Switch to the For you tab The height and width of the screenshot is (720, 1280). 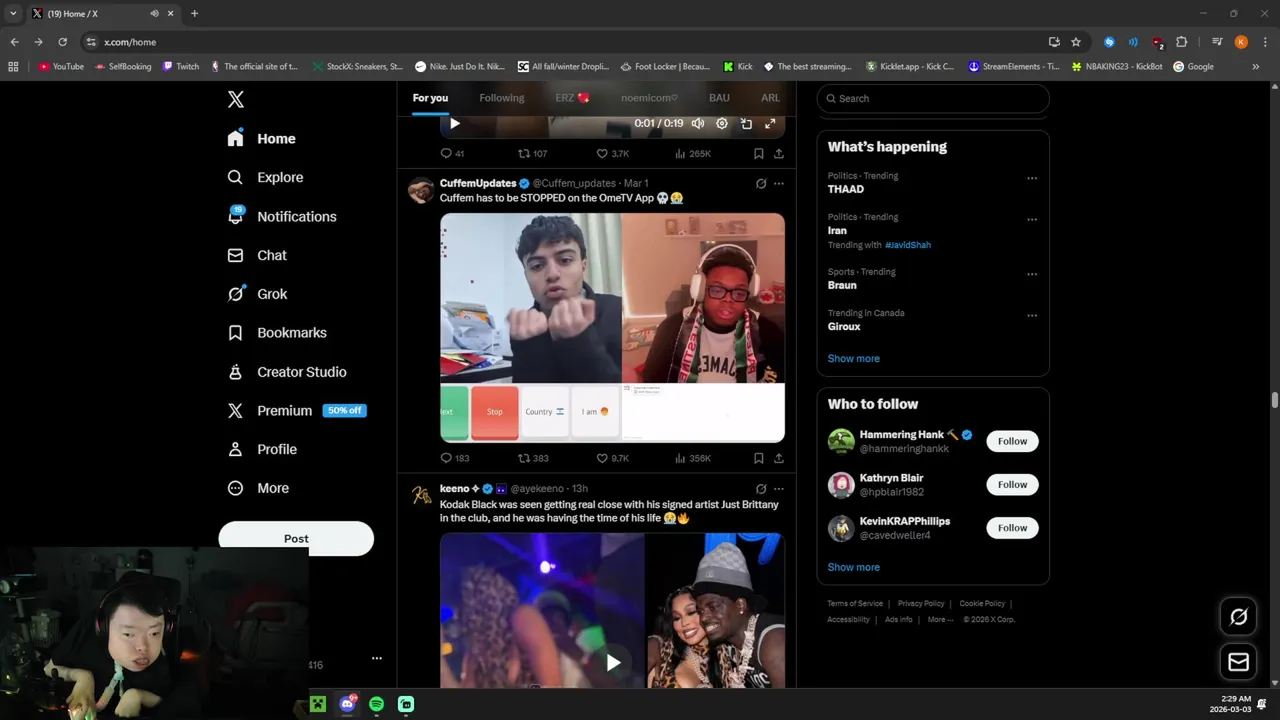(x=430, y=98)
